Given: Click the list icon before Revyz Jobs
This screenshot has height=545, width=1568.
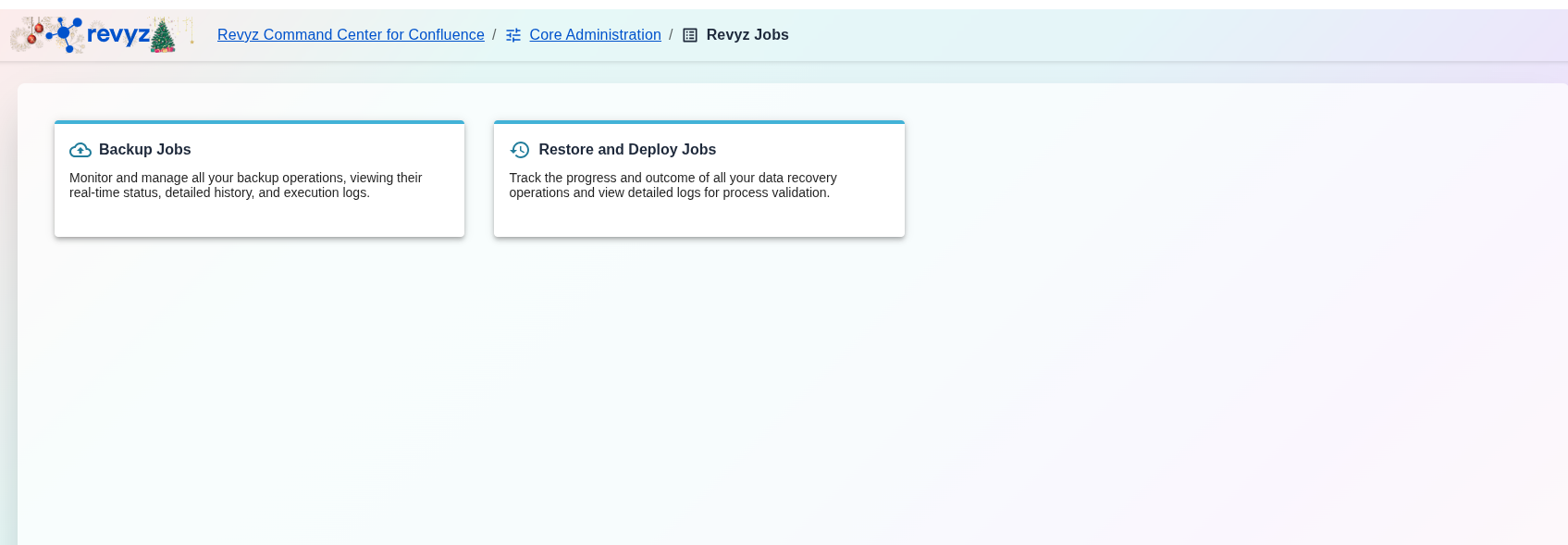Looking at the screenshot, I should 690,35.
